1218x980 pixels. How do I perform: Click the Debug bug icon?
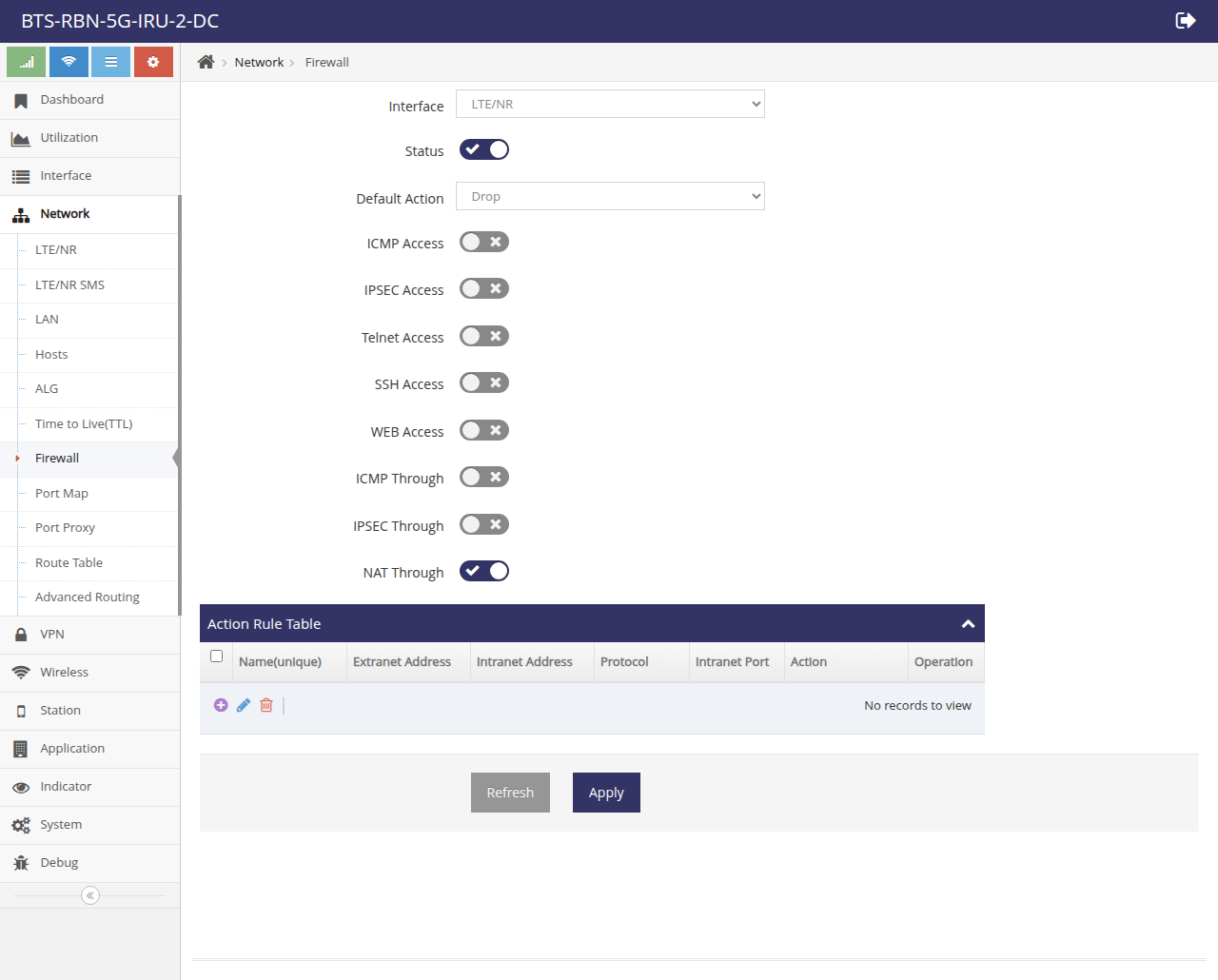click(21, 863)
